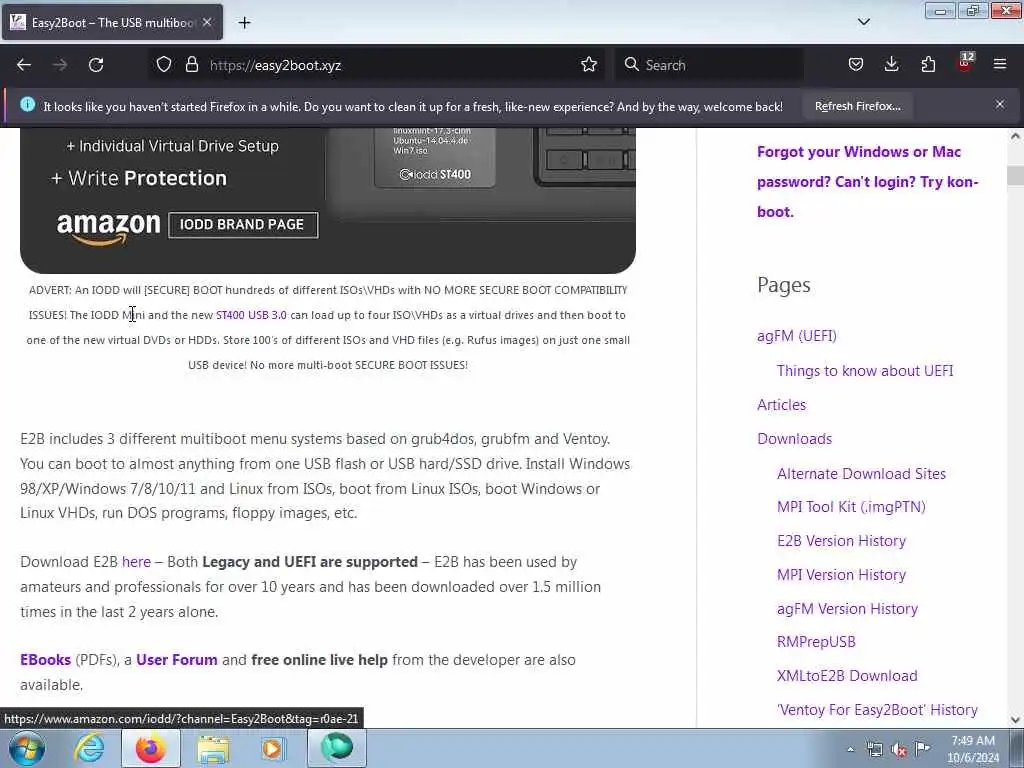1024x768 pixels.
Task: Click the amazon logo in the advert
Action: pos(108,228)
